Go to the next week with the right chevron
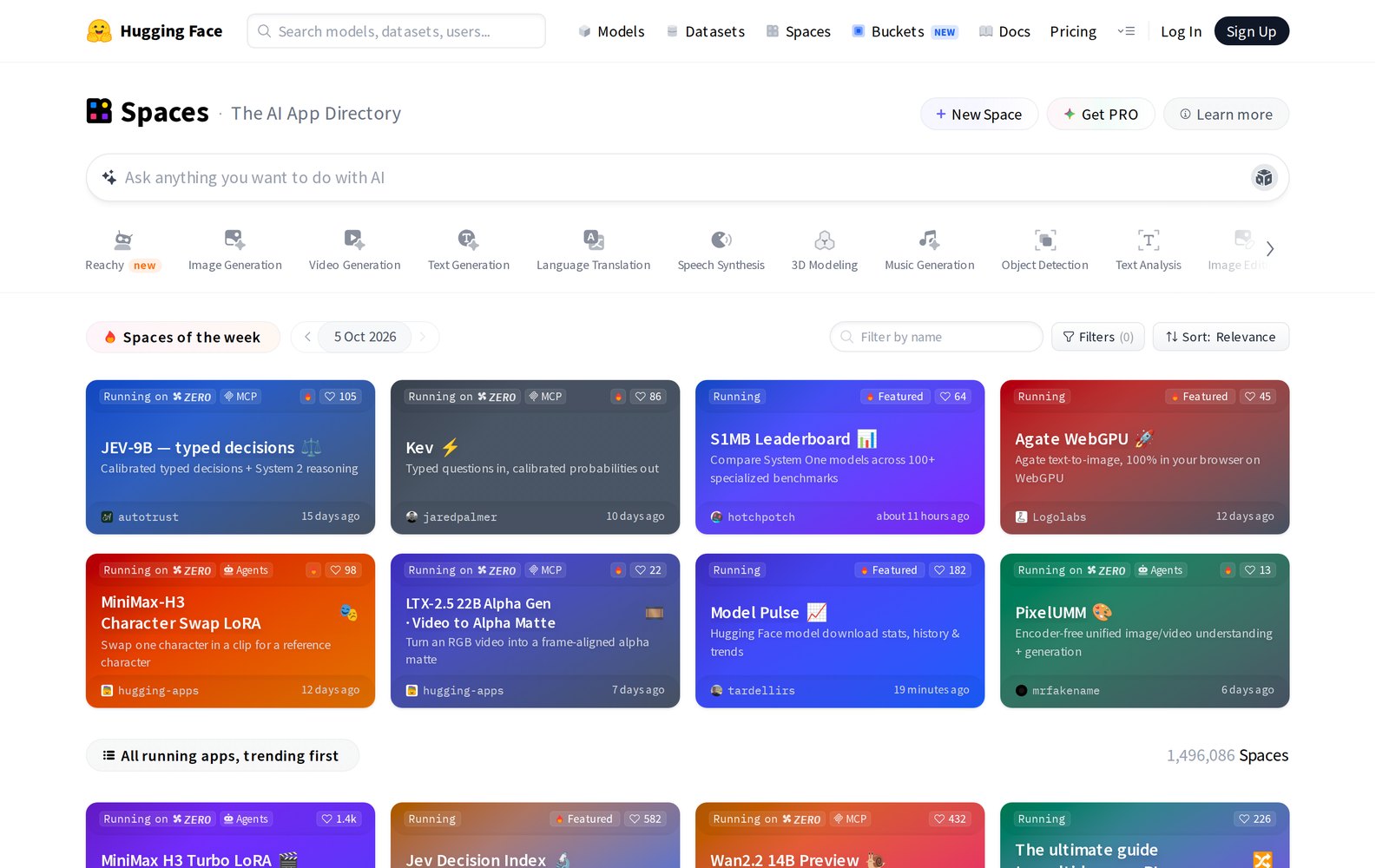 [x=423, y=337]
